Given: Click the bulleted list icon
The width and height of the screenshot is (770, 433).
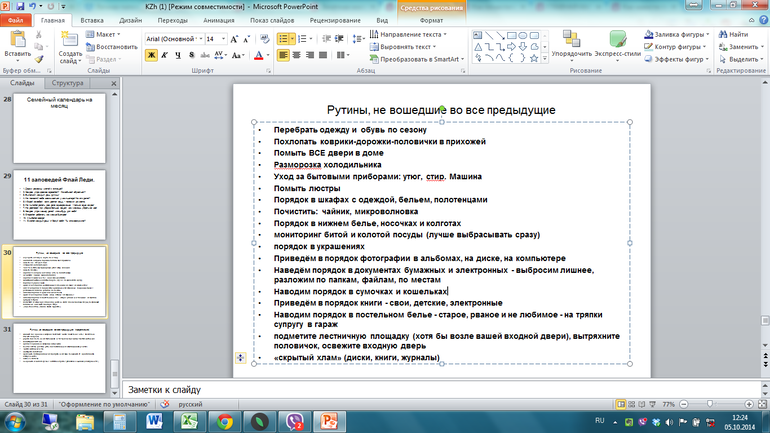Looking at the screenshot, I should (x=285, y=37).
